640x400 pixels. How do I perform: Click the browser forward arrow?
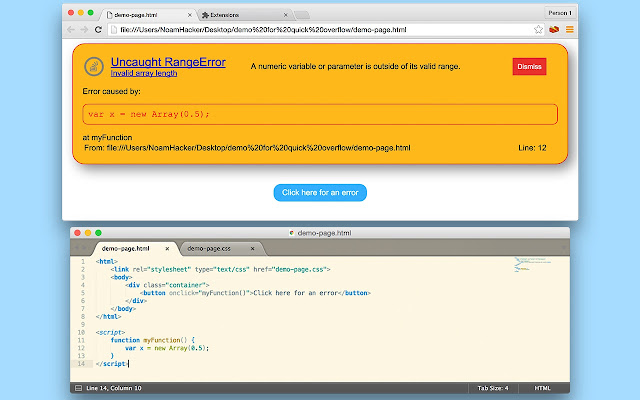tap(84, 29)
